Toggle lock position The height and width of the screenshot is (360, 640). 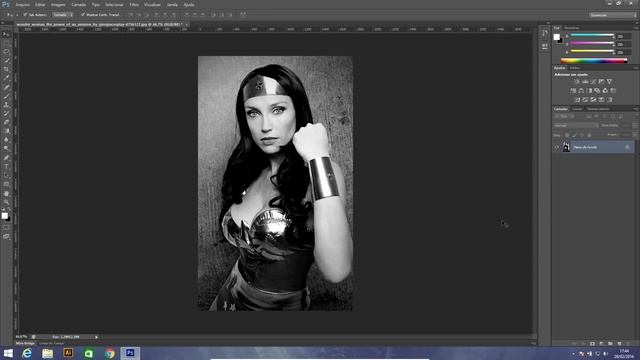tap(582, 135)
